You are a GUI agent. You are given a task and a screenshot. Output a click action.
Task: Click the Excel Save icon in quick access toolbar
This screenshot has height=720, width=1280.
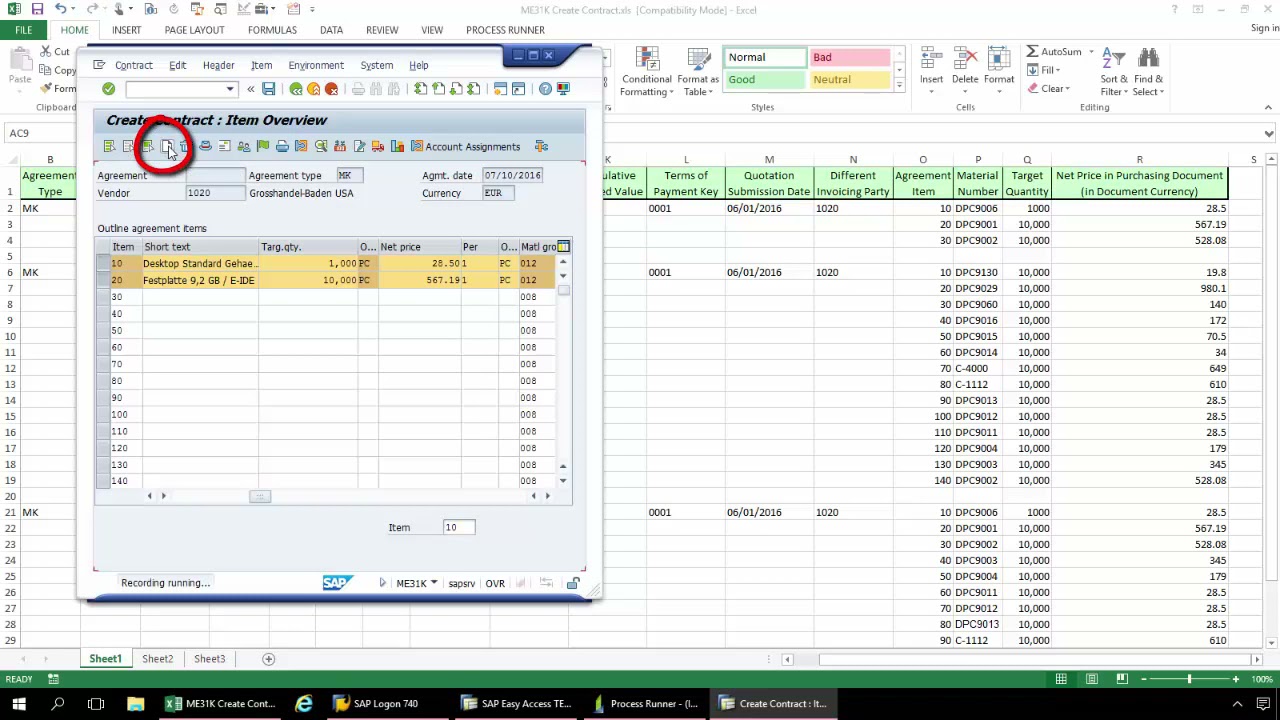37,9
